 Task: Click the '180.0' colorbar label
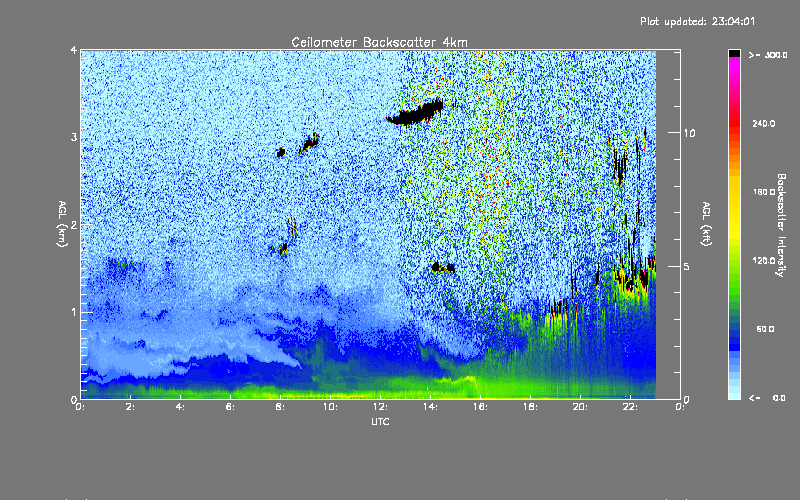click(x=764, y=192)
